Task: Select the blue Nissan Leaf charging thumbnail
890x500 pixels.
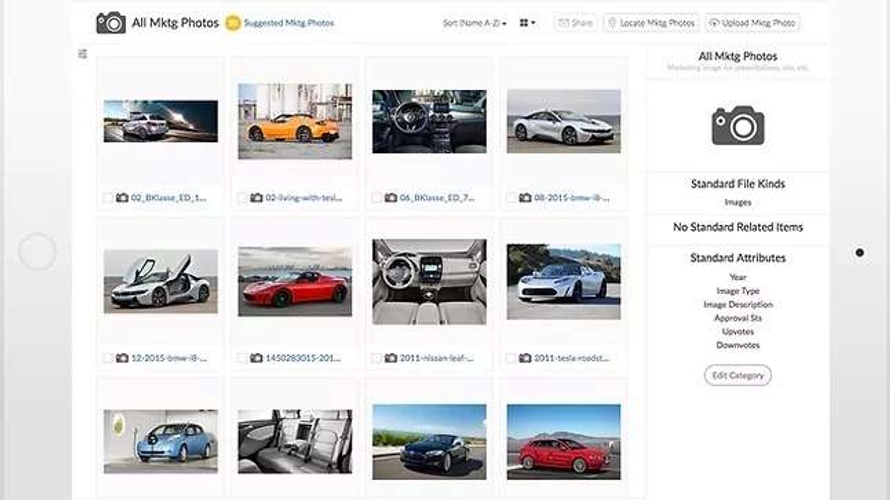Action: click(161, 442)
